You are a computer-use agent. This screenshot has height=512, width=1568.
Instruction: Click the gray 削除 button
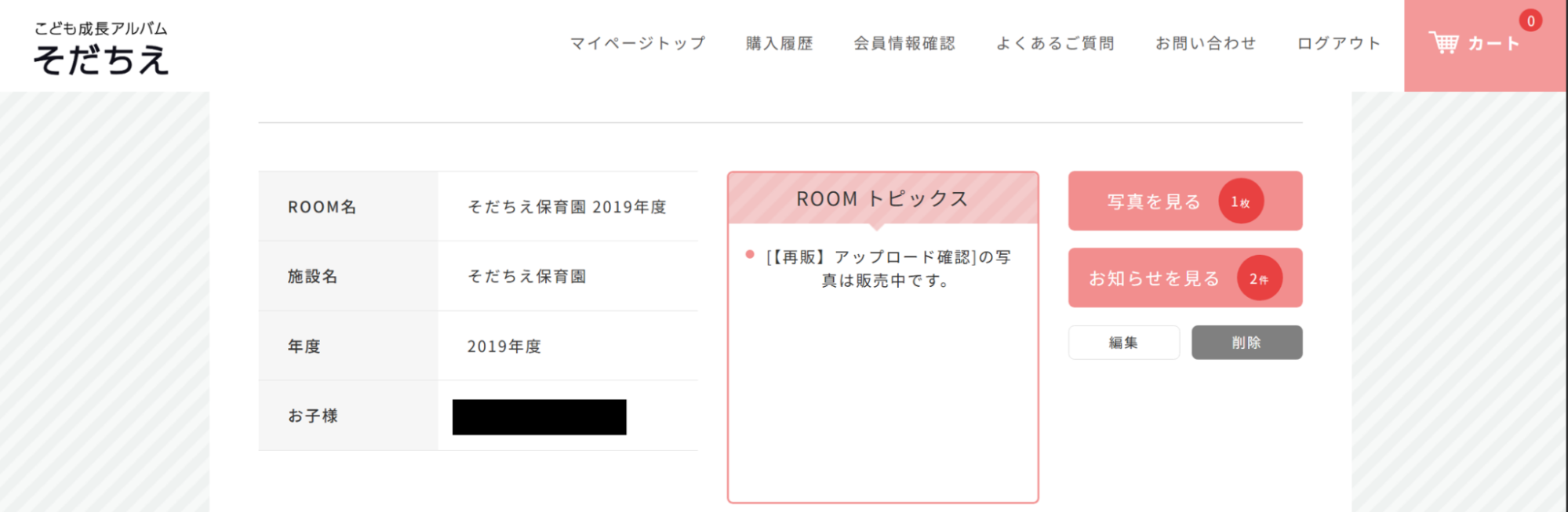[x=1246, y=343]
